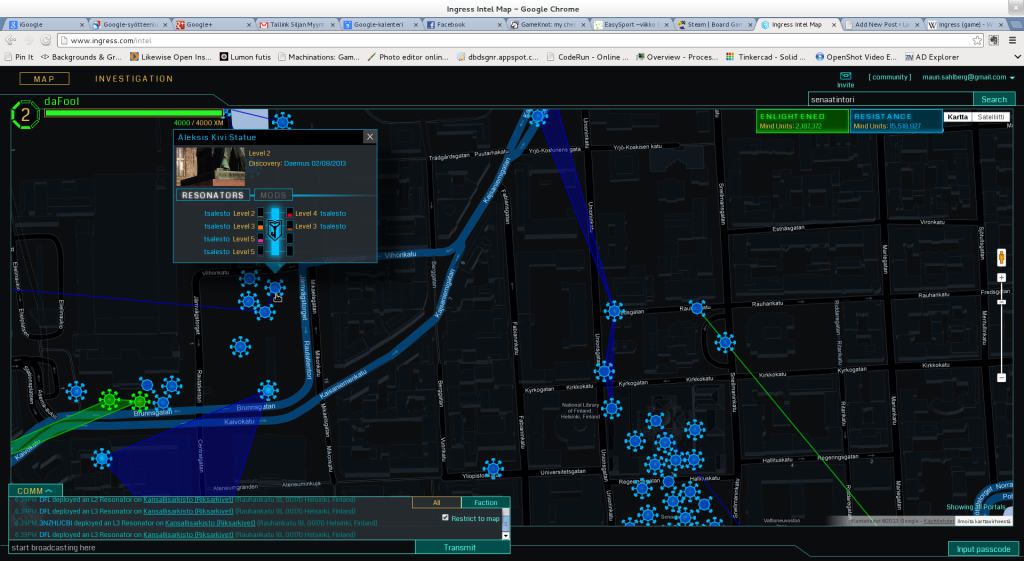Show All messages in COMM

(436, 502)
